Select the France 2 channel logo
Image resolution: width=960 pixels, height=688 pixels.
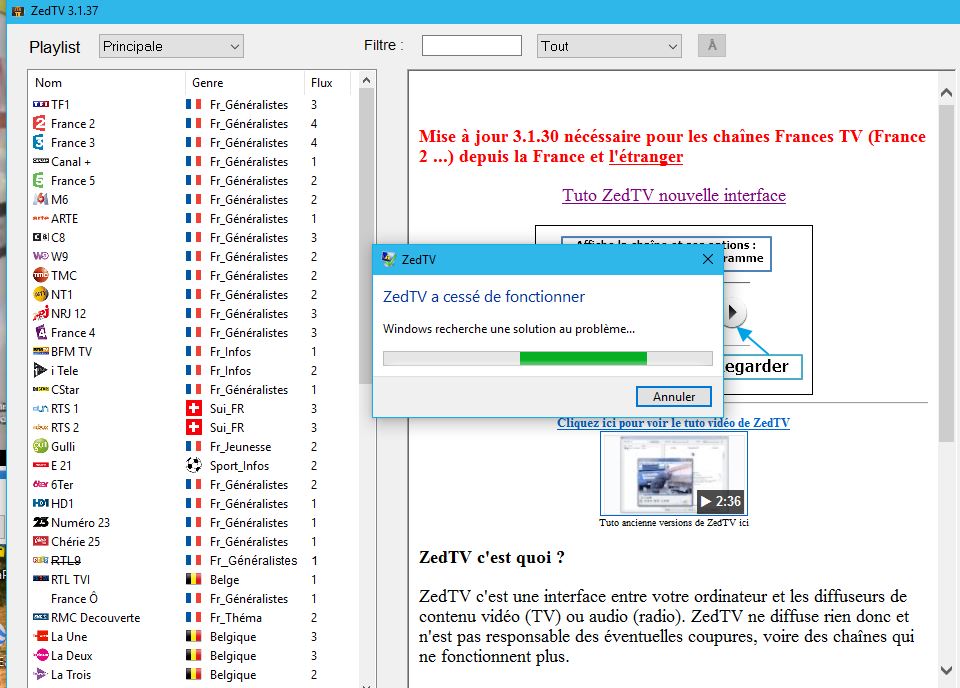click(40, 123)
